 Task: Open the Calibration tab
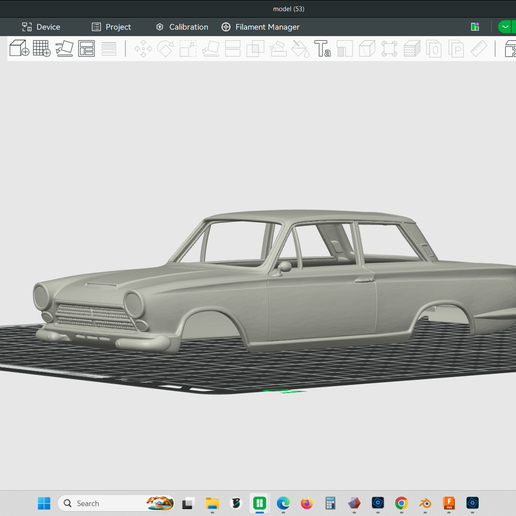[182, 27]
